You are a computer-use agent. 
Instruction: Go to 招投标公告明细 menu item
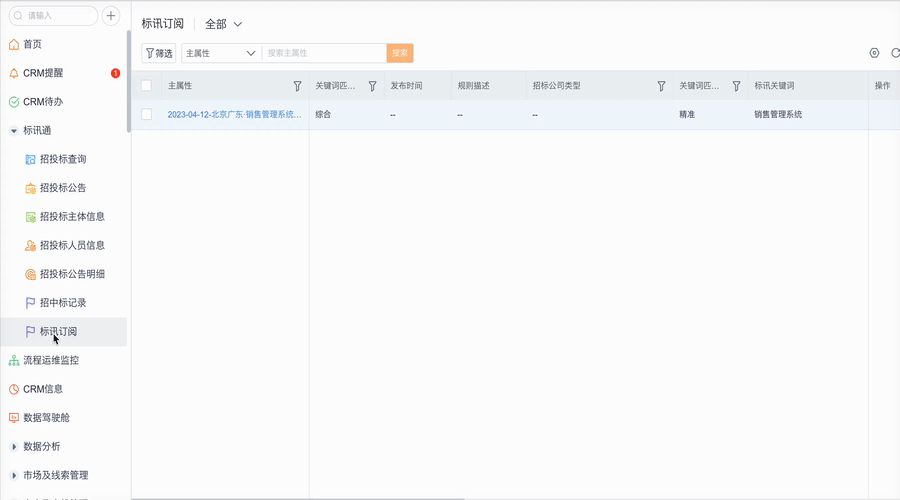click(x=72, y=274)
